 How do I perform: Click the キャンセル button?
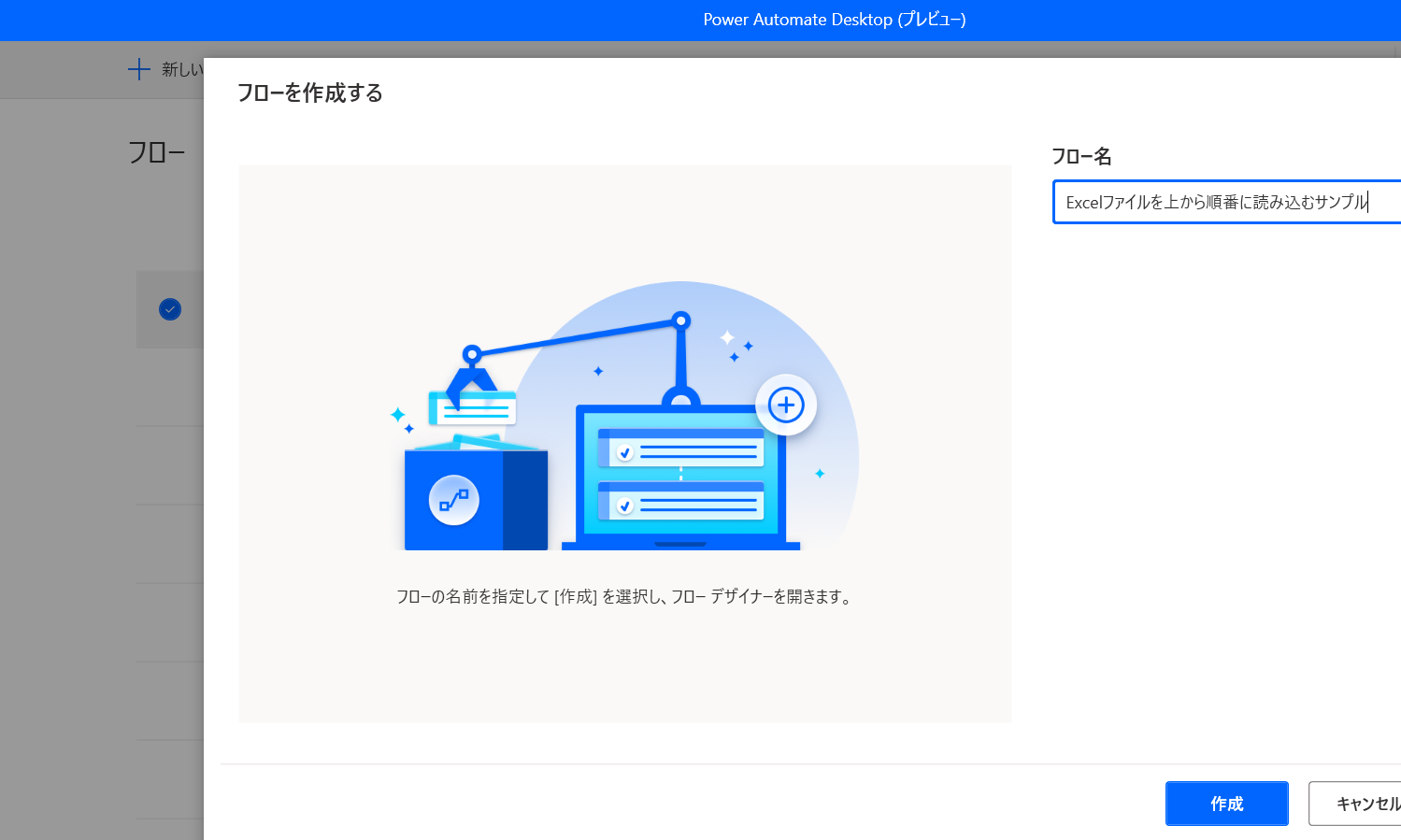pos(1356,804)
